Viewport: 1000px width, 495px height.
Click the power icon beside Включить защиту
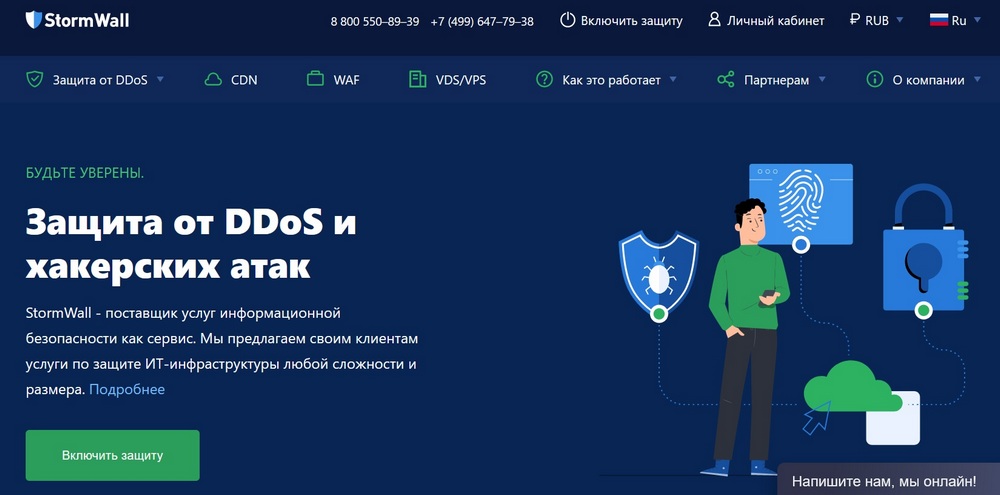click(x=567, y=20)
